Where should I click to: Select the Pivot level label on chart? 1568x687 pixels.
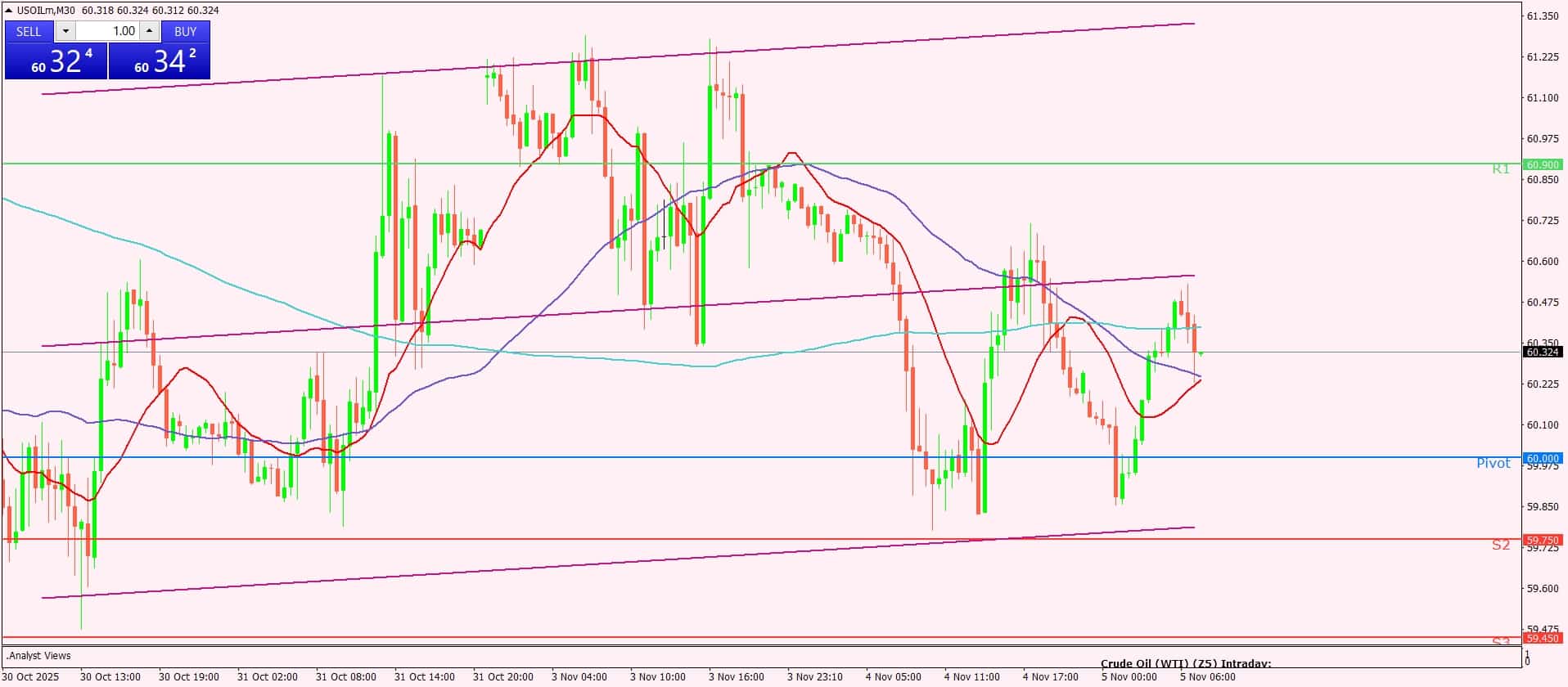(1493, 464)
